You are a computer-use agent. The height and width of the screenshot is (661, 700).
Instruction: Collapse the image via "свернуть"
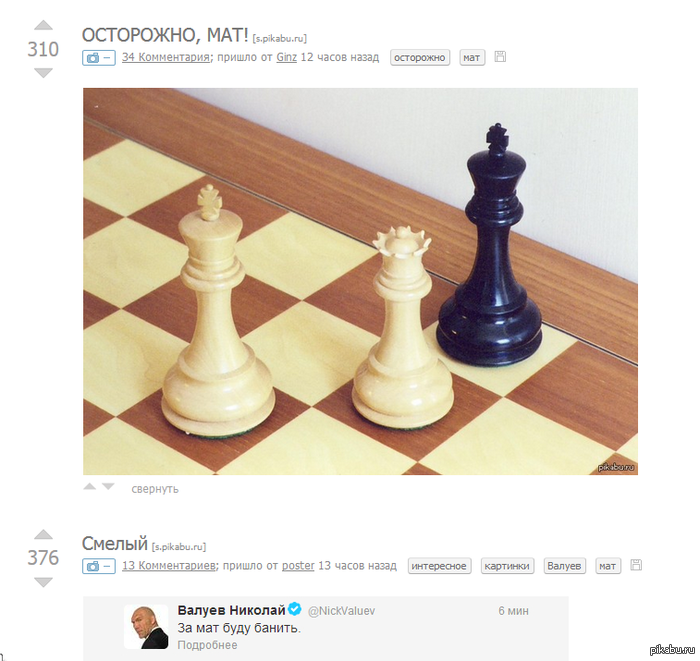tap(155, 489)
